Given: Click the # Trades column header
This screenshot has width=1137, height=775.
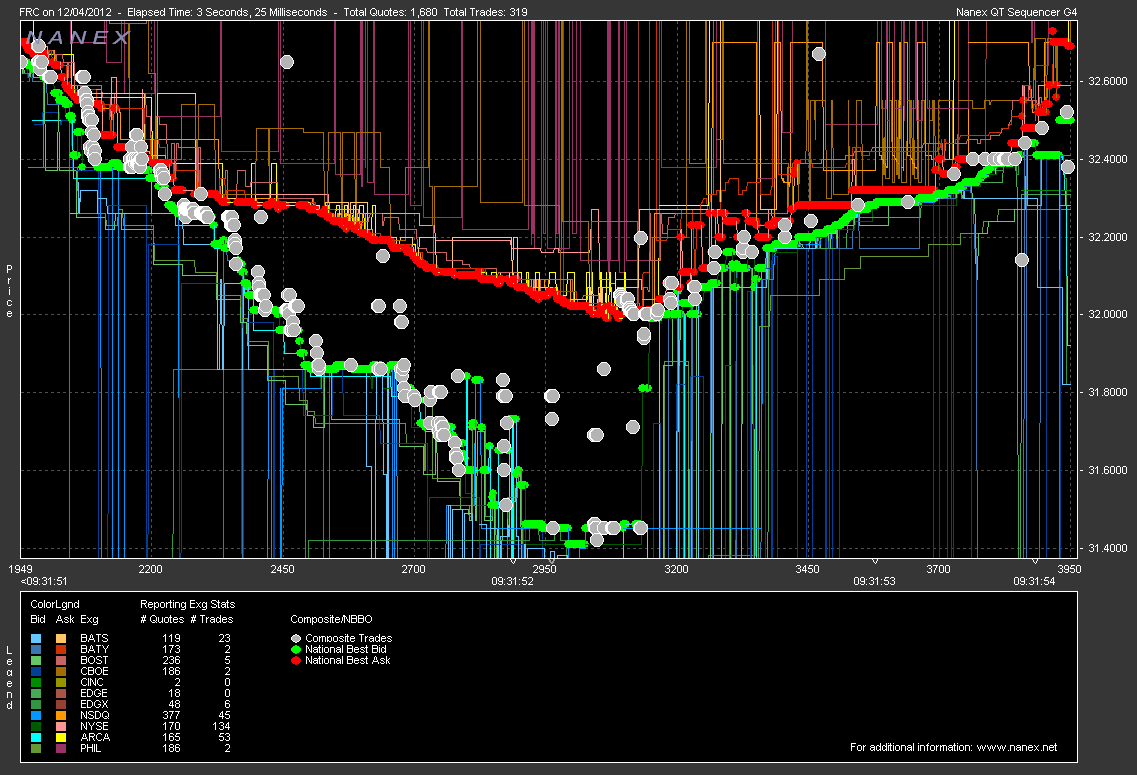Looking at the screenshot, I should [211, 619].
